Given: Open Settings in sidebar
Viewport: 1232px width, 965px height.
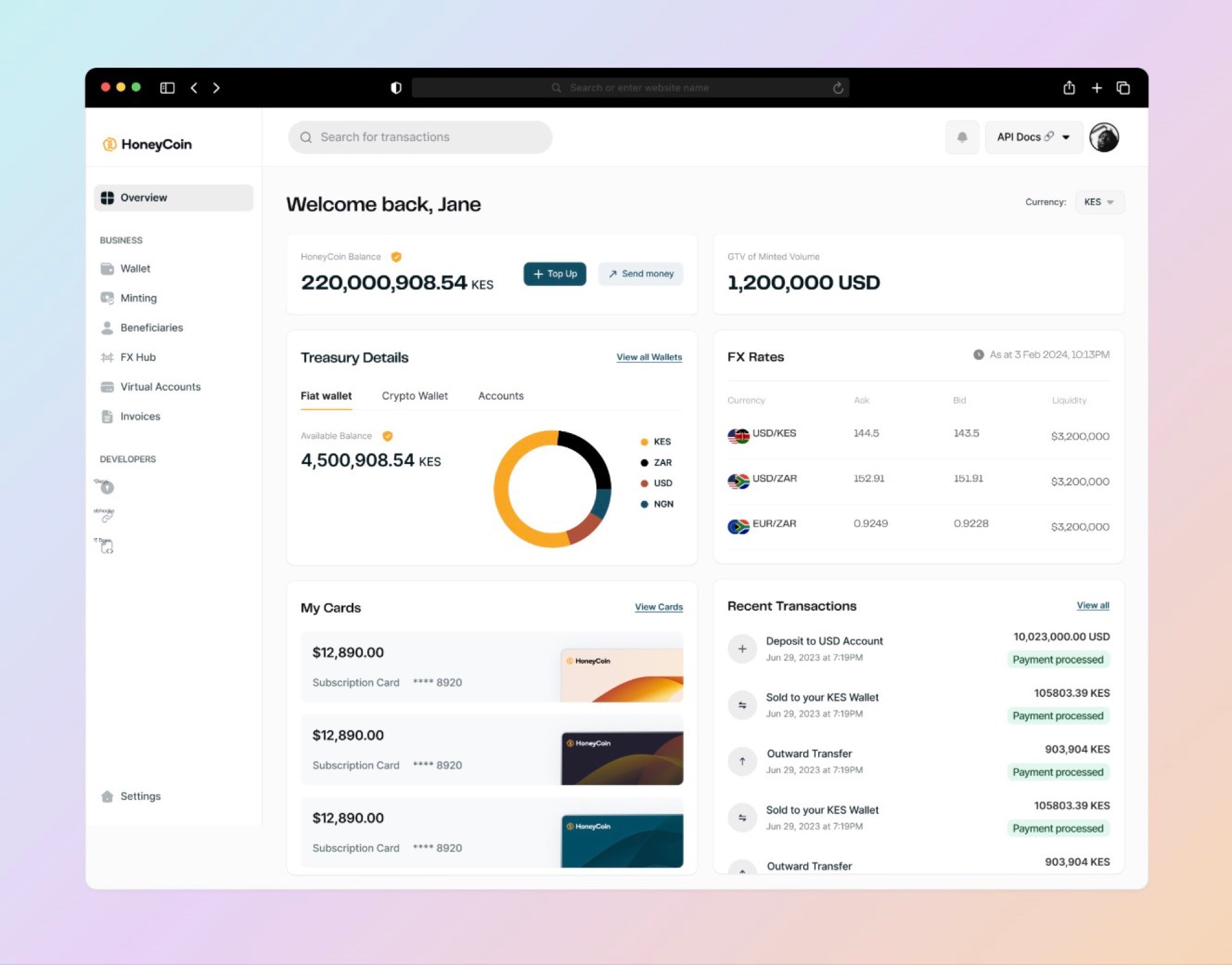Looking at the screenshot, I should pos(131,796).
